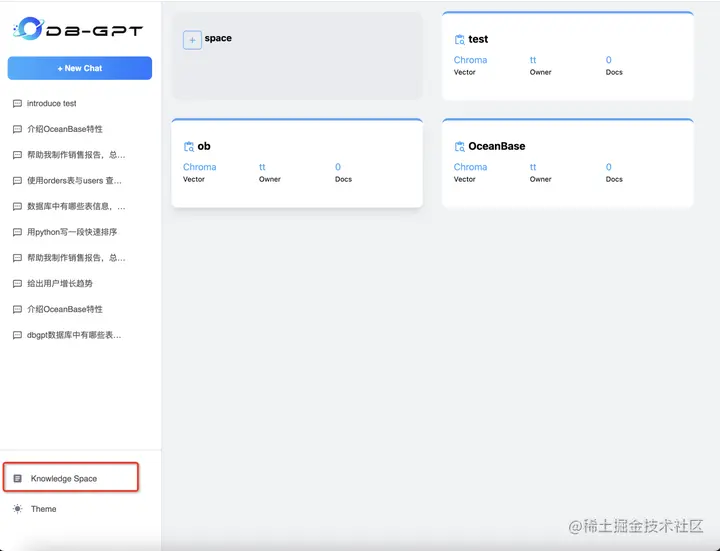Click the DB-GPT logo
The width and height of the screenshot is (720, 551).
pos(78,29)
